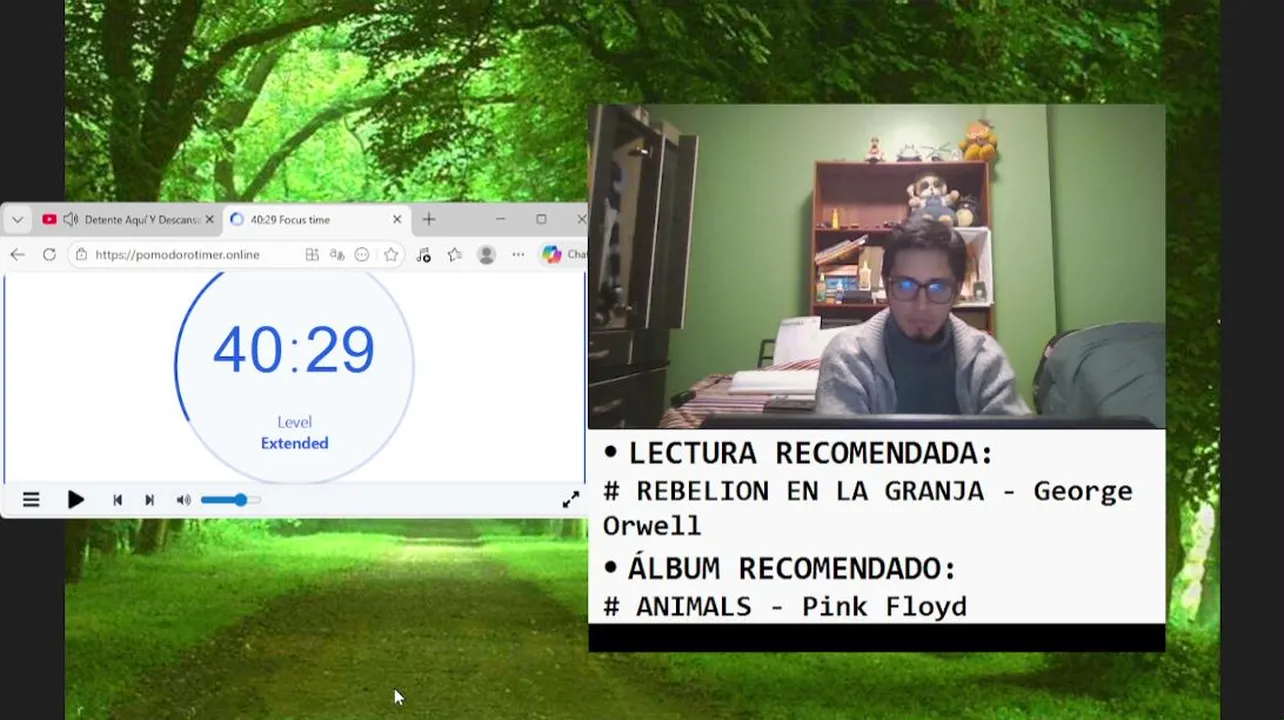Reload the pomodoro timer page
This screenshot has width=1284, height=720.
(49, 255)
